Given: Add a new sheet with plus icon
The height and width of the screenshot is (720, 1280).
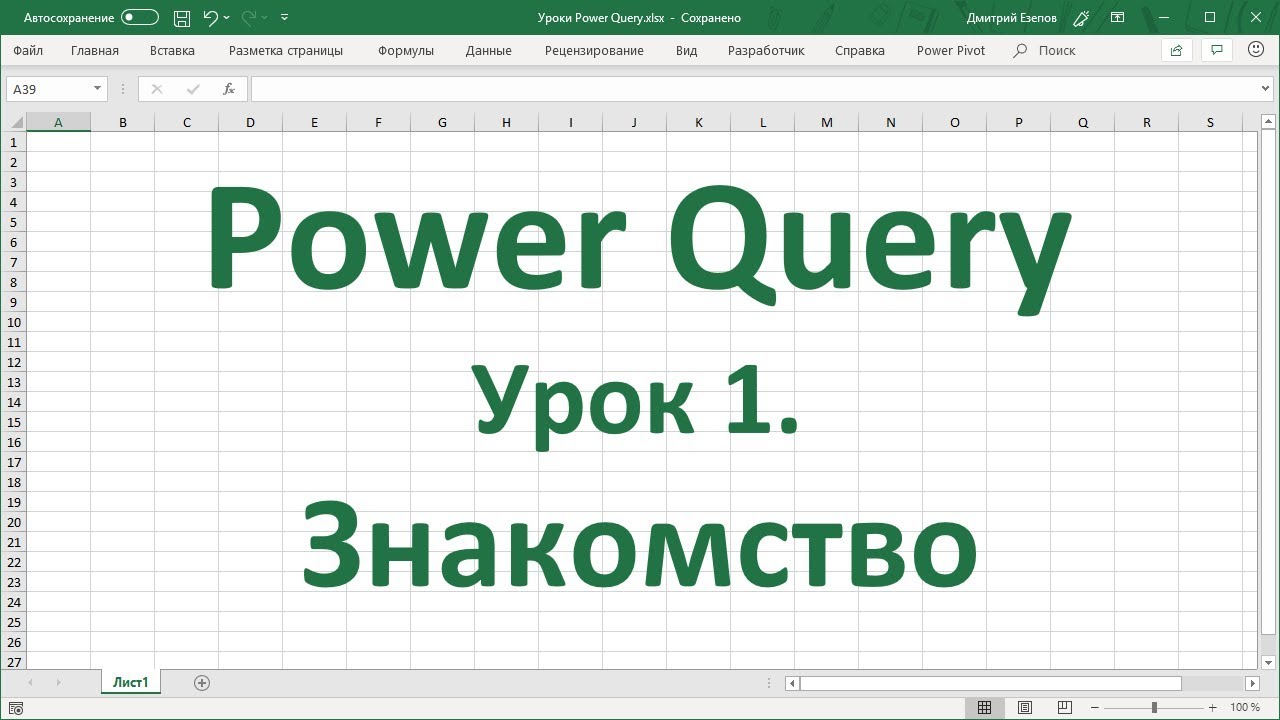Looking at the screenshot, I should 202,683.
